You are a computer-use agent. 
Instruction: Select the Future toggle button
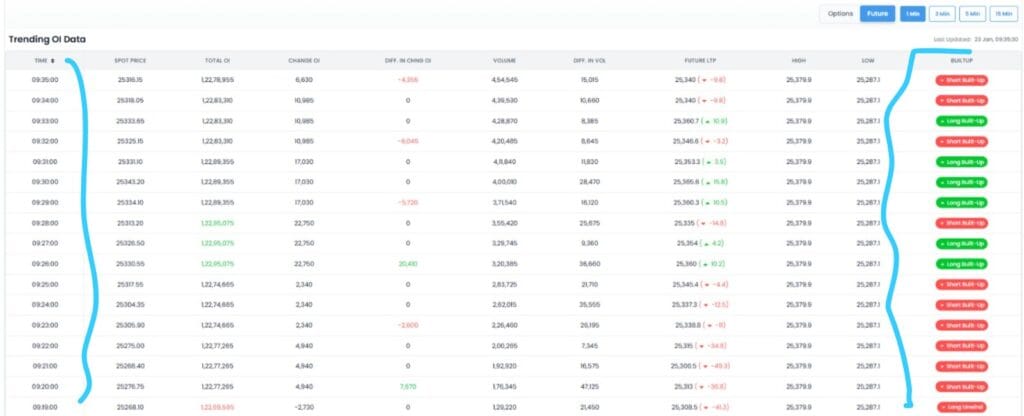(877, 14)
